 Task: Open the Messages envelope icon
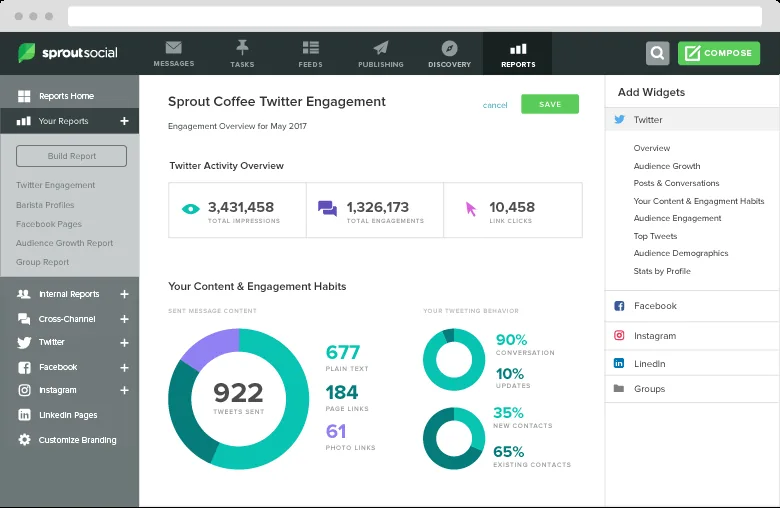click(173, 48)
